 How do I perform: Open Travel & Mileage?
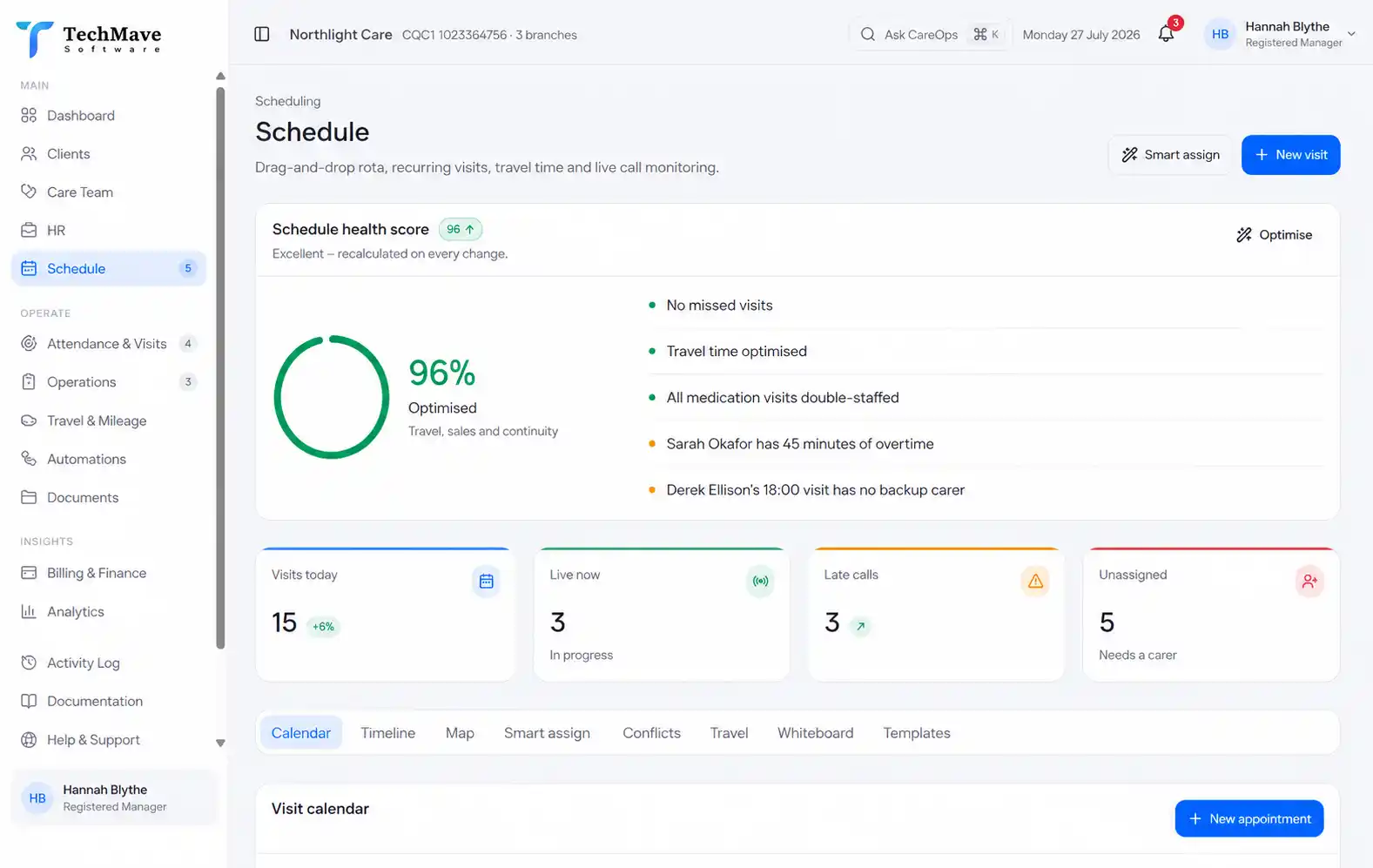click(x=109, y=421)
